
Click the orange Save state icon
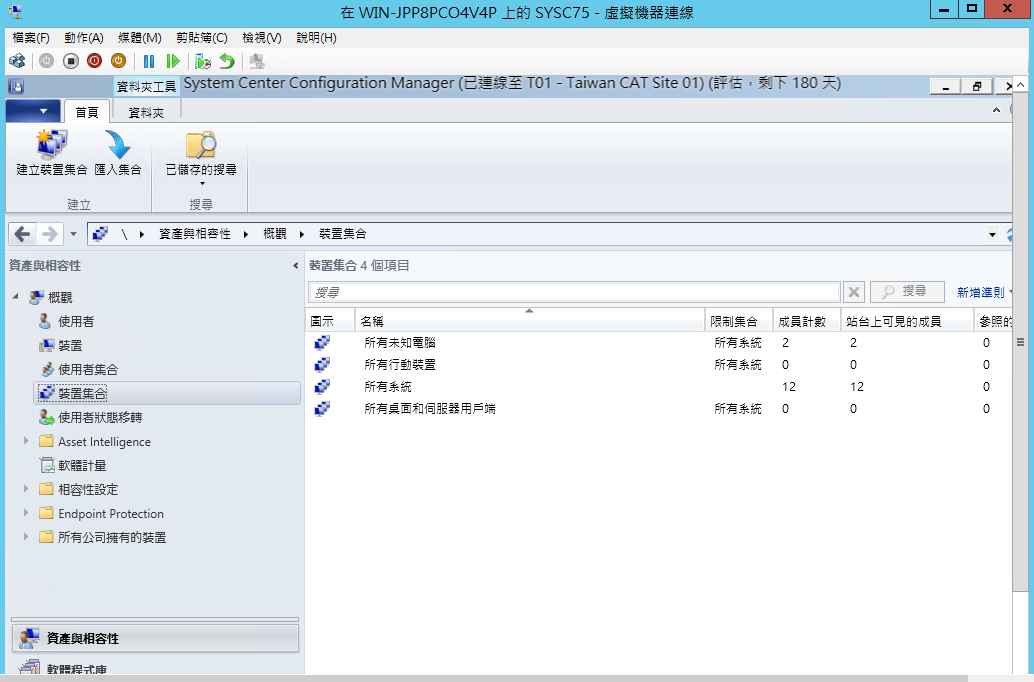point(118,61)
